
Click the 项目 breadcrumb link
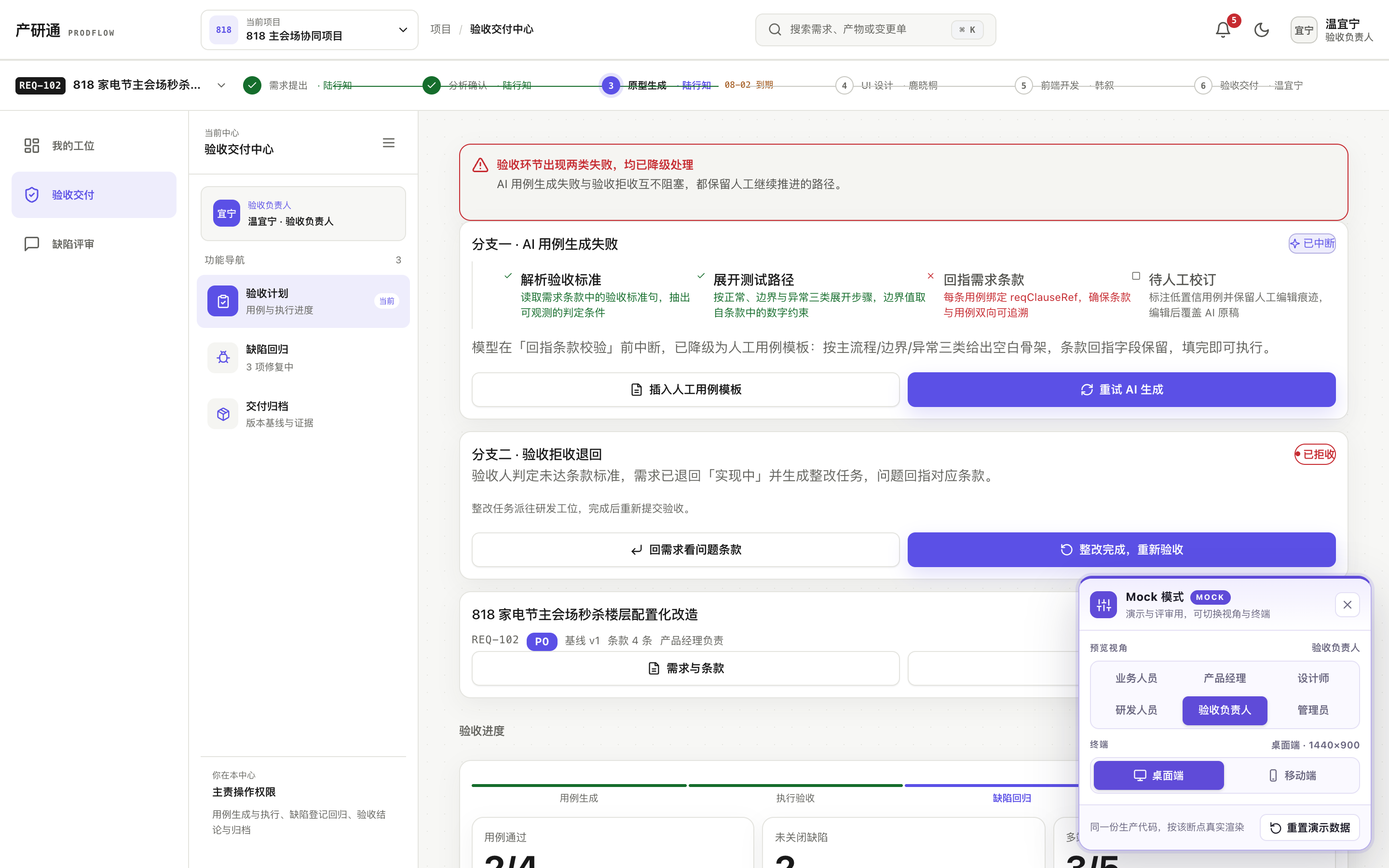point(440,29)
